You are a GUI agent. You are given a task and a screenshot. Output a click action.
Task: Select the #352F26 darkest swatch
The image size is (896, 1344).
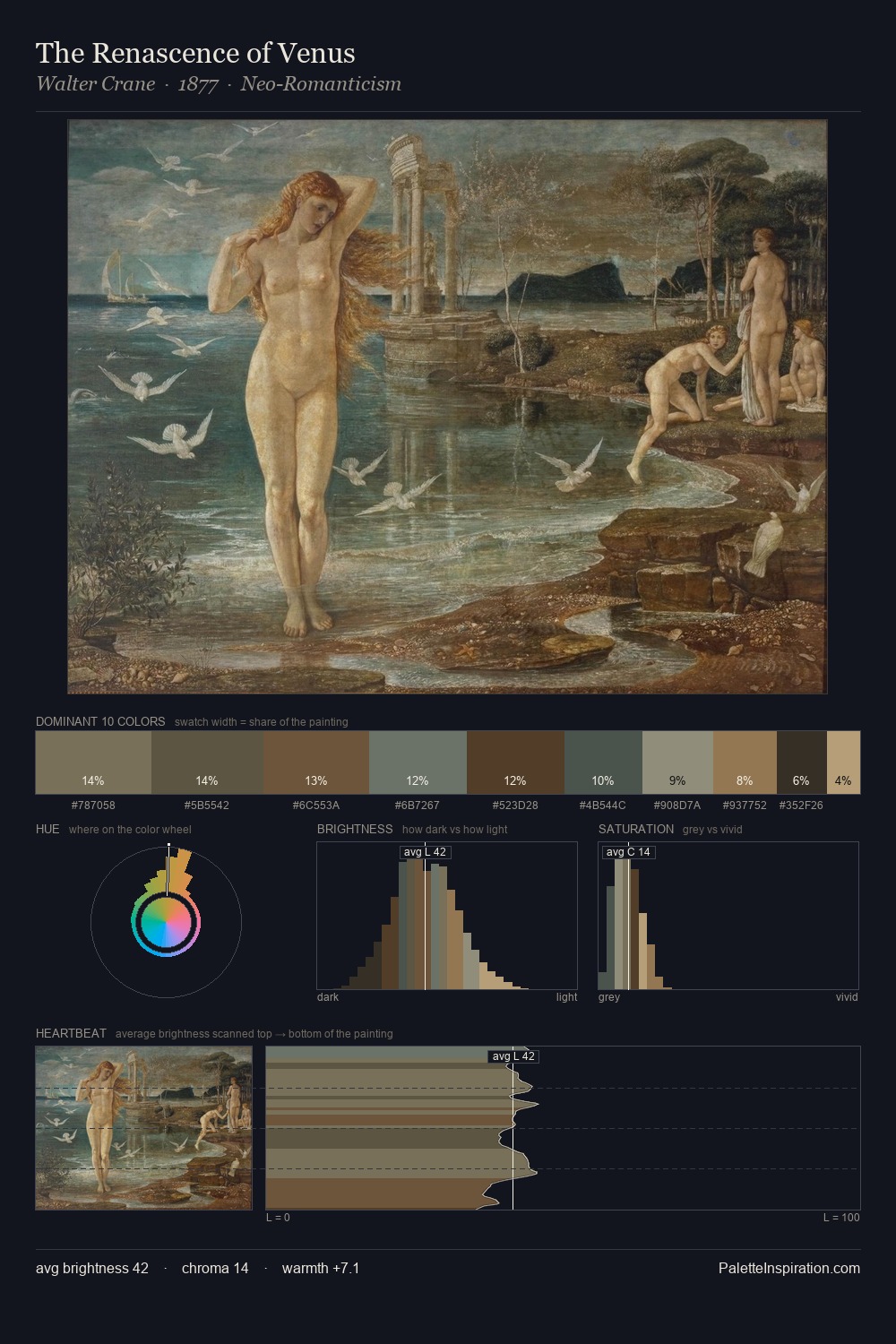point(801,762)
